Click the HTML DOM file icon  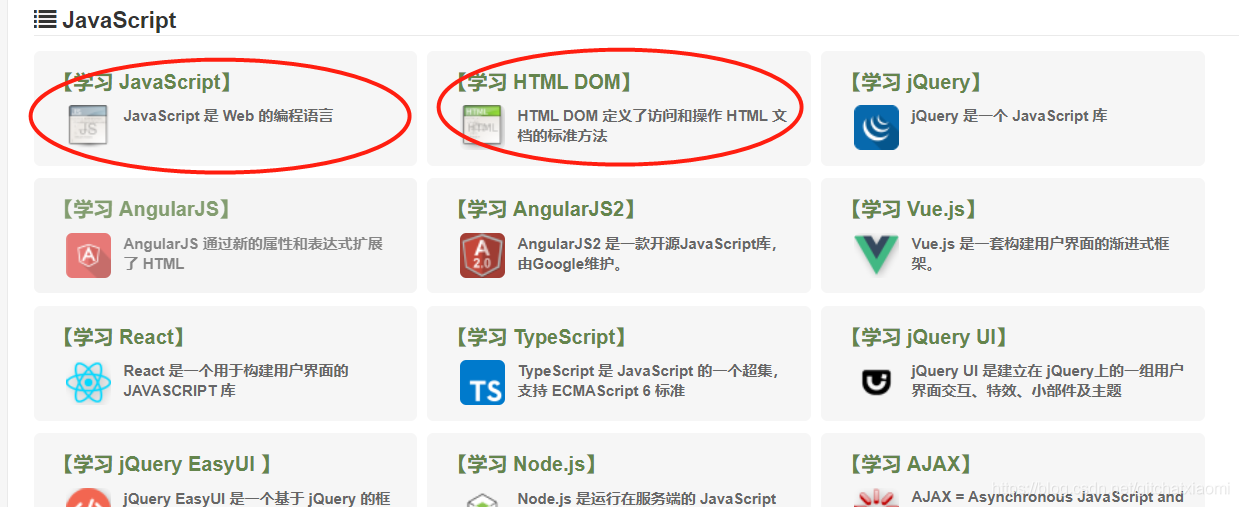coord(482,127)
